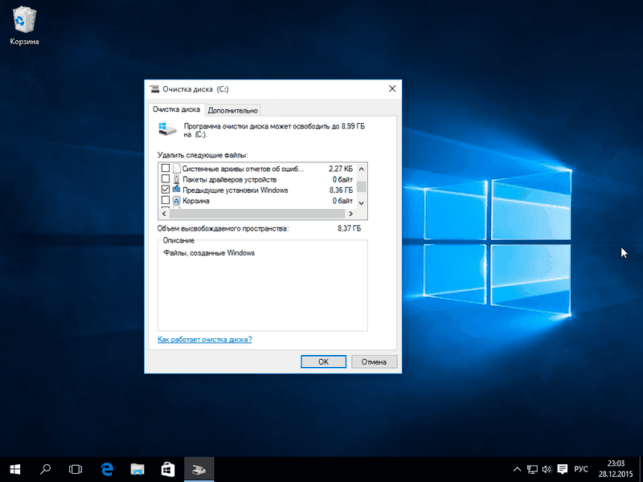This screenshot has height=482, width=643.
Task: Click the file list scroll up arrow
Action: coord(361,169)
